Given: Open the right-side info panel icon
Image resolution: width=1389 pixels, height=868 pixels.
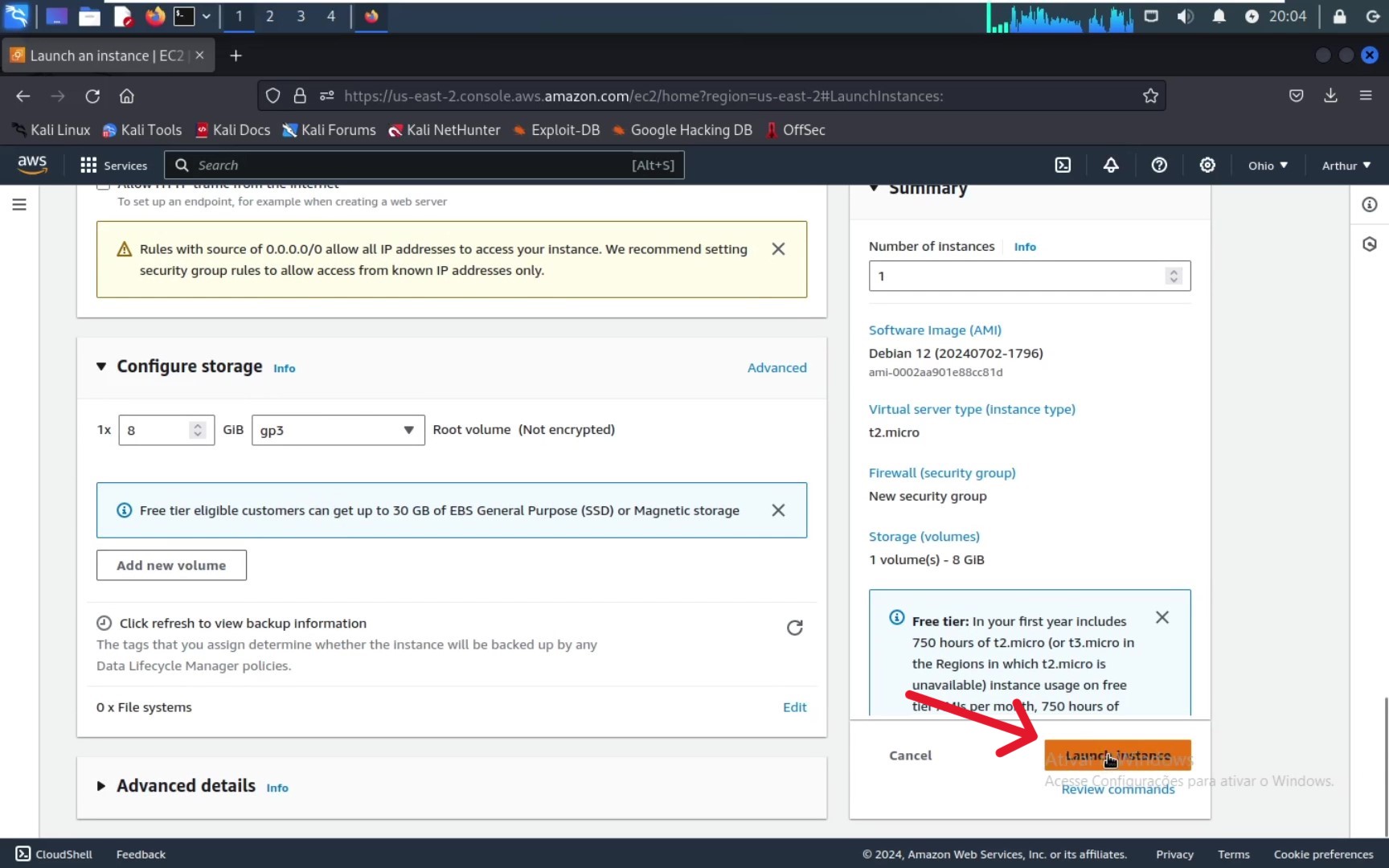Looking at the screenshot, I should click(1370, 205).
